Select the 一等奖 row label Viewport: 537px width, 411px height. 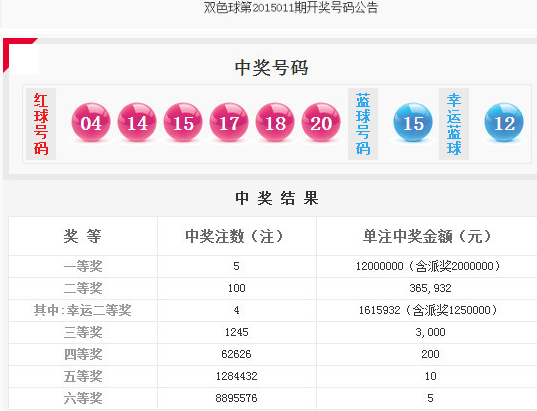click(x=83, y=266)
